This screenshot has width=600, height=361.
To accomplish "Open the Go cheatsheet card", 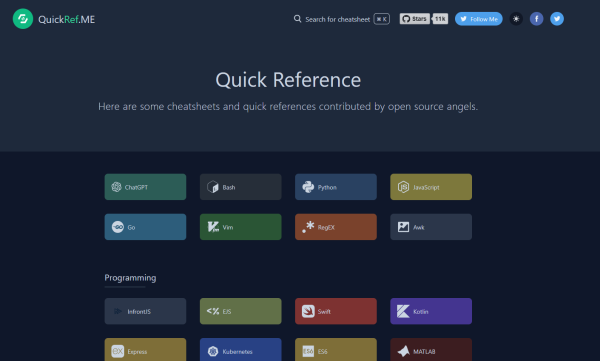I will tap(145, 227).
